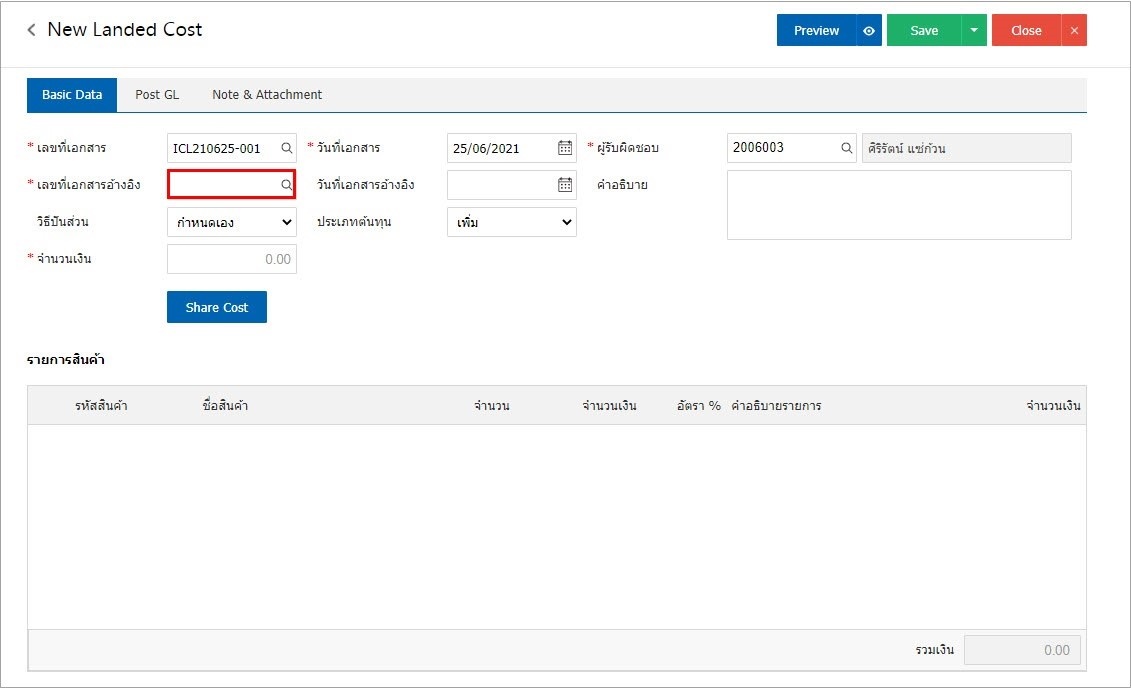Click the green Save button
Screen dimensions: 1131x688
924,30
